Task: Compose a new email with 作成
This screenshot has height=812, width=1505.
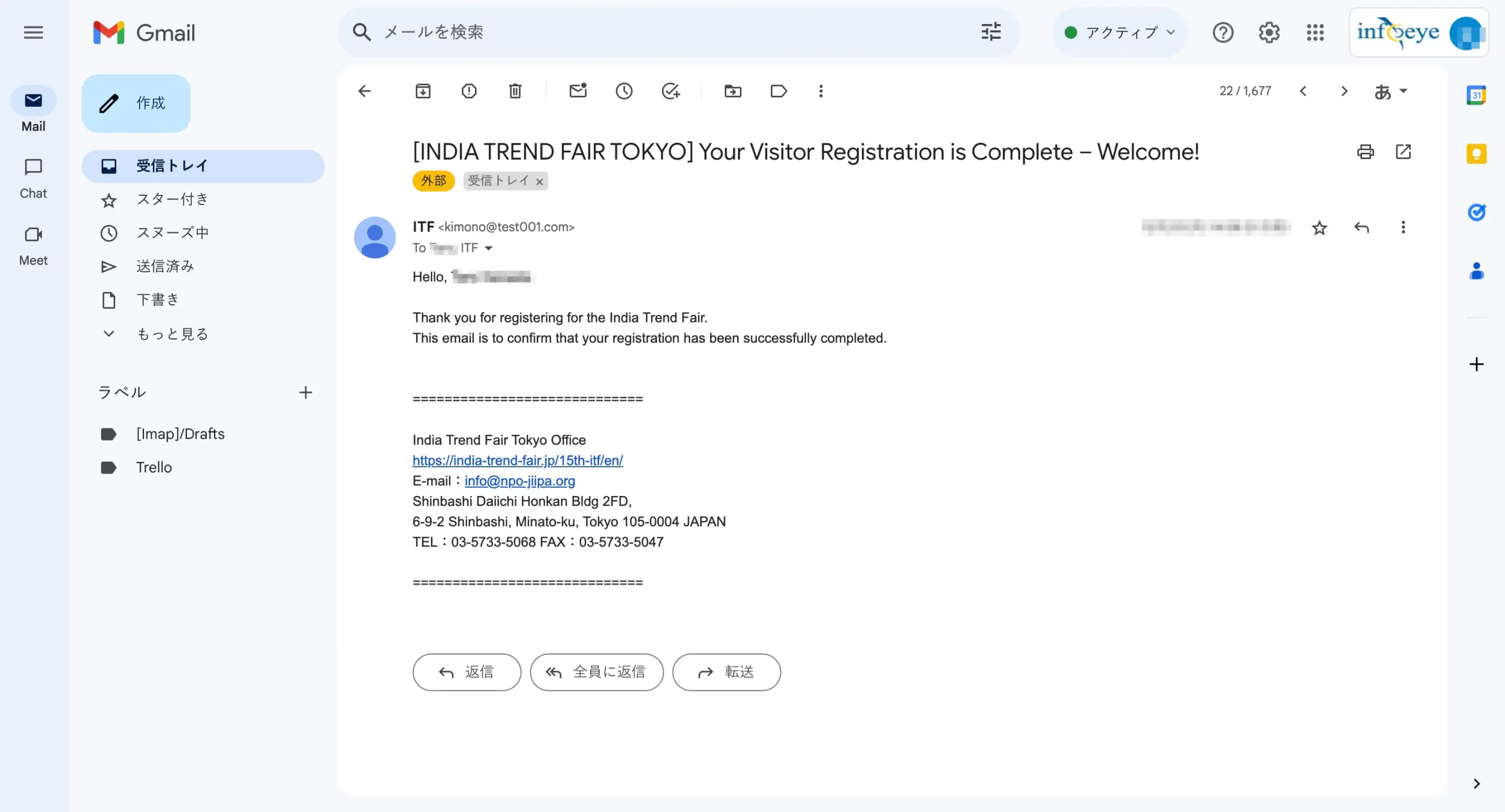Action: (x=136, y=103)
